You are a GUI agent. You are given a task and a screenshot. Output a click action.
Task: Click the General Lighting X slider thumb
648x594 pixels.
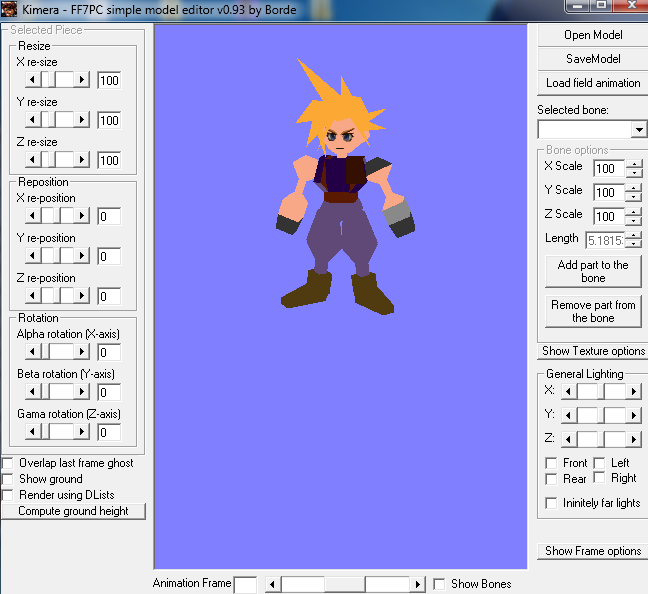[x=601, y=391]
